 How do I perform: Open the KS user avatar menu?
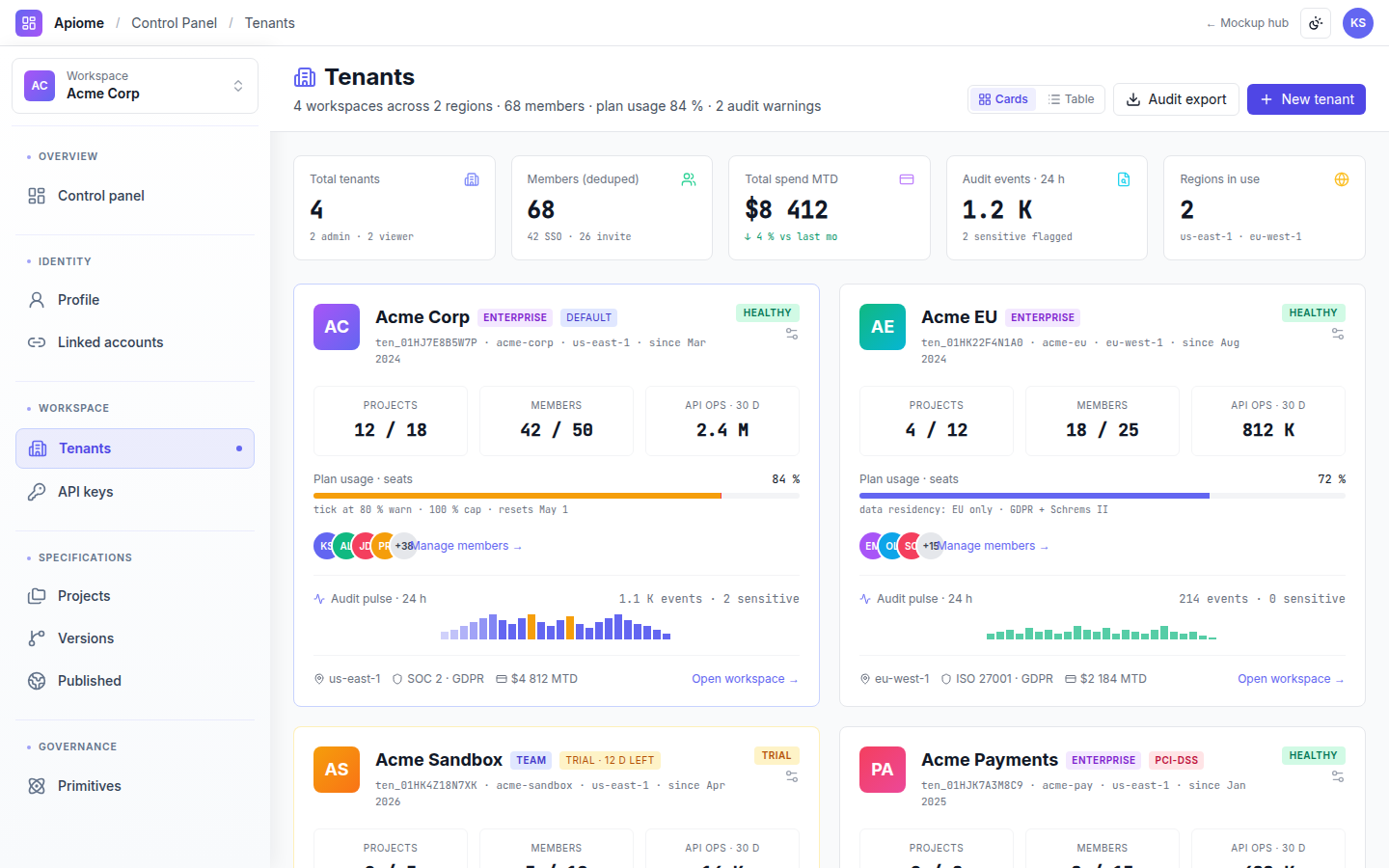[1358, 23]
